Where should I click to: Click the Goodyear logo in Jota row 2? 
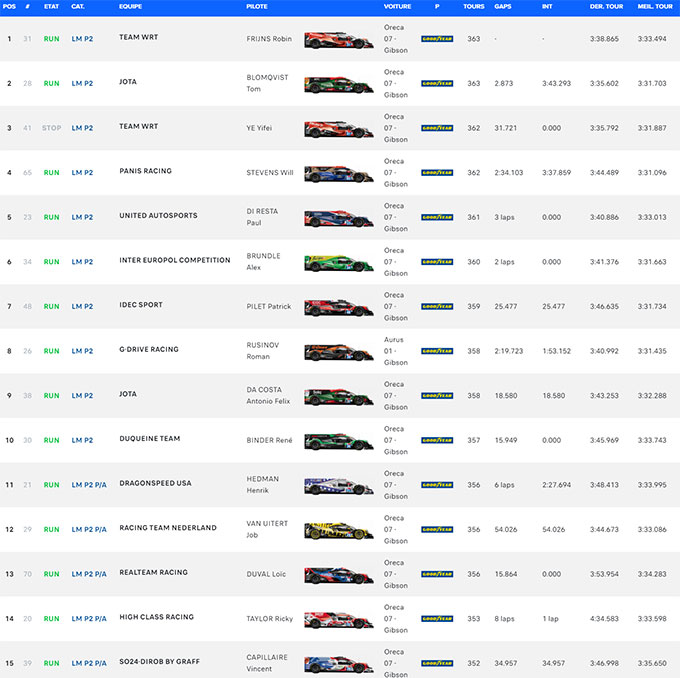coord(436,84)
